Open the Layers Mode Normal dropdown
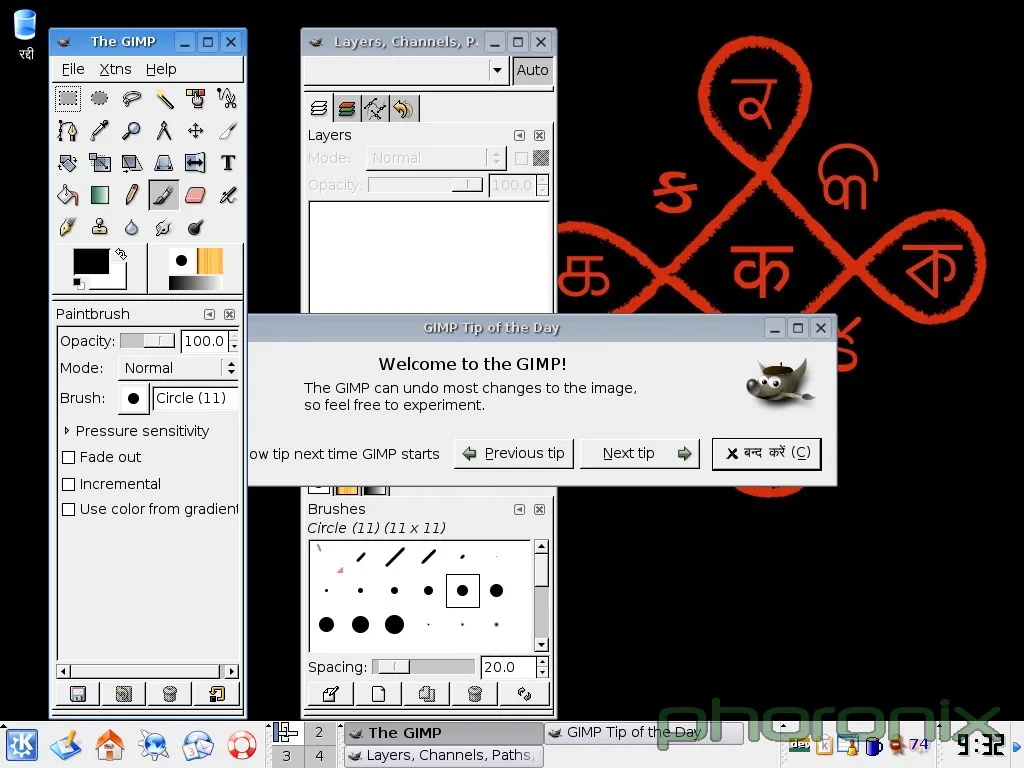Screen dimensions: 1024x768 tap(435, 158)
